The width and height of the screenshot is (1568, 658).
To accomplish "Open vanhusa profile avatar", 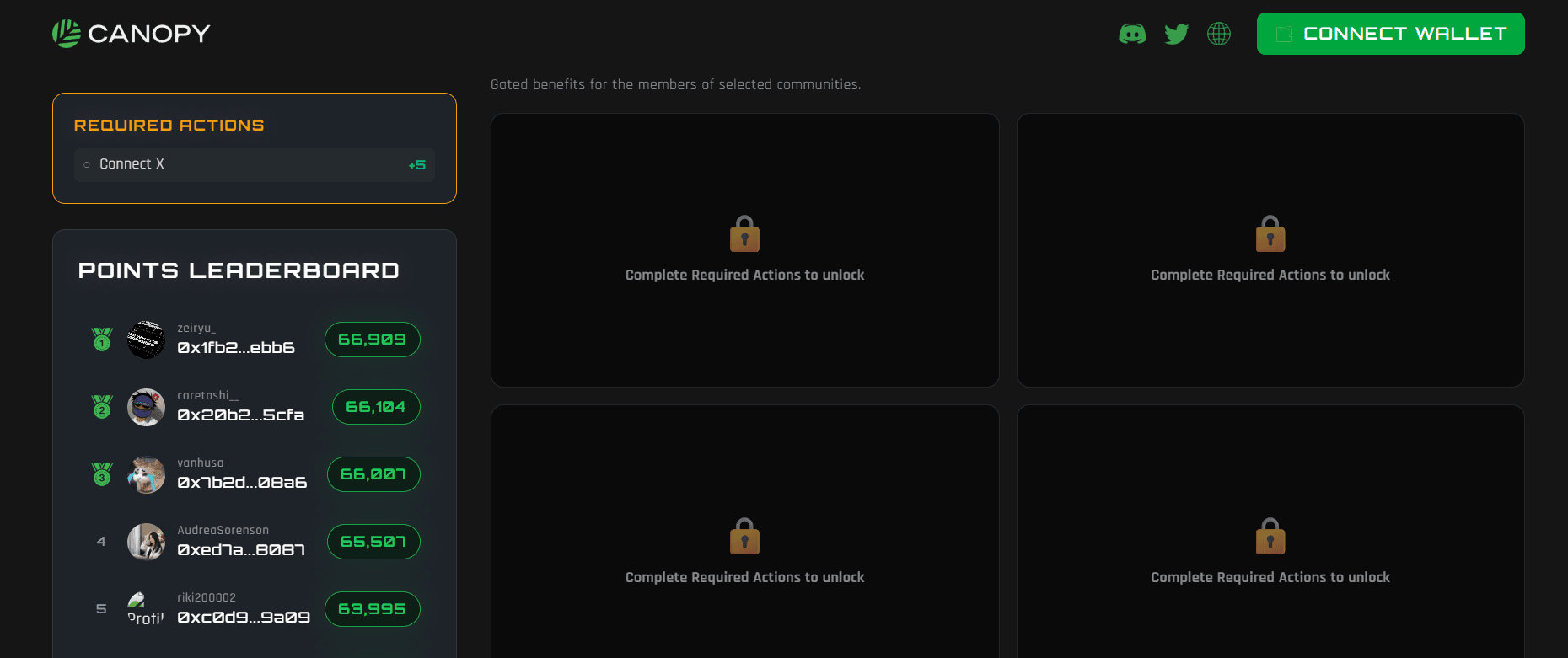I will (146, 474).
